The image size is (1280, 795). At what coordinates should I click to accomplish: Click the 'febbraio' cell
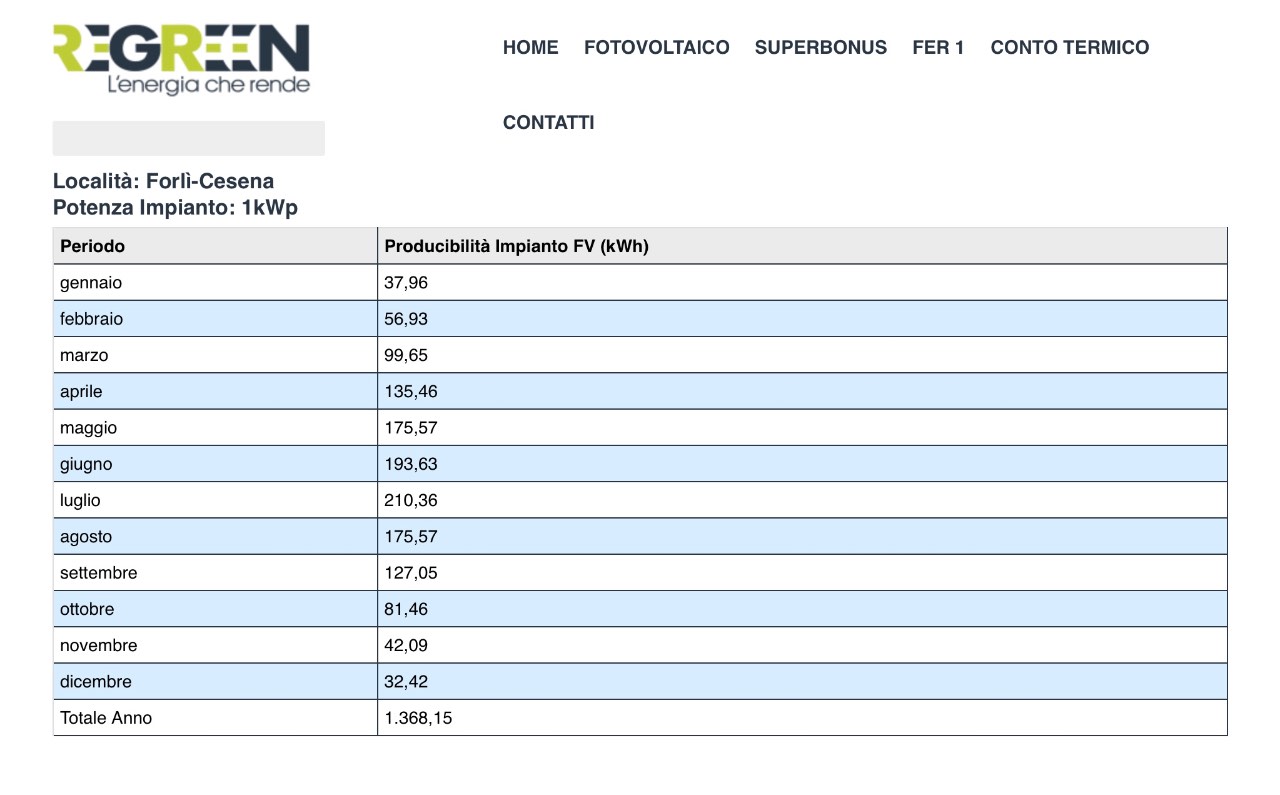(215, 319)
